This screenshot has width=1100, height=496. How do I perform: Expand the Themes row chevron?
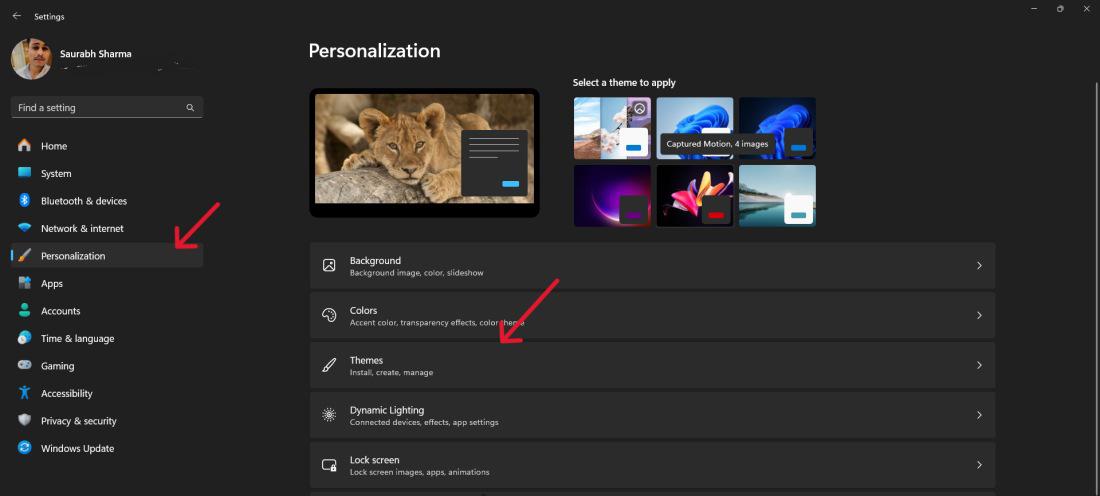tap(979, 366)
